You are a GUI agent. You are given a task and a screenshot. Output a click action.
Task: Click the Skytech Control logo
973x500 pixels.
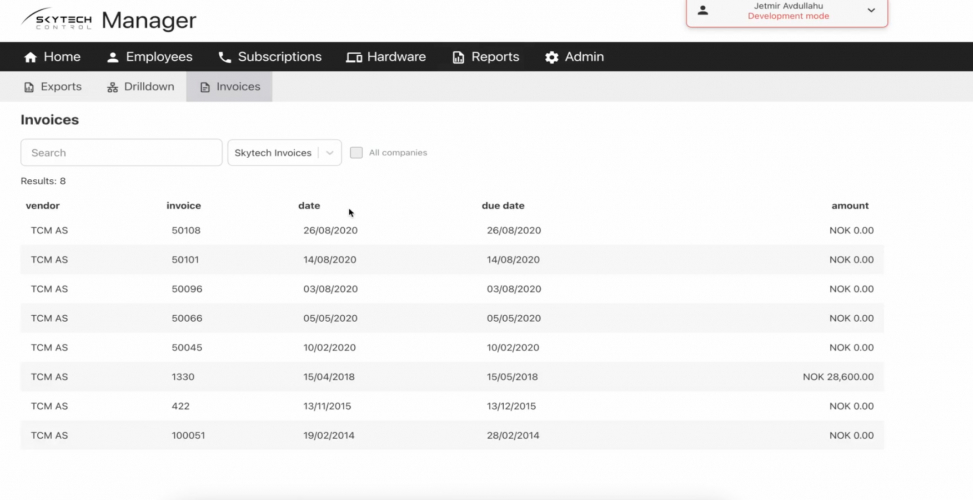pos(56,19)
